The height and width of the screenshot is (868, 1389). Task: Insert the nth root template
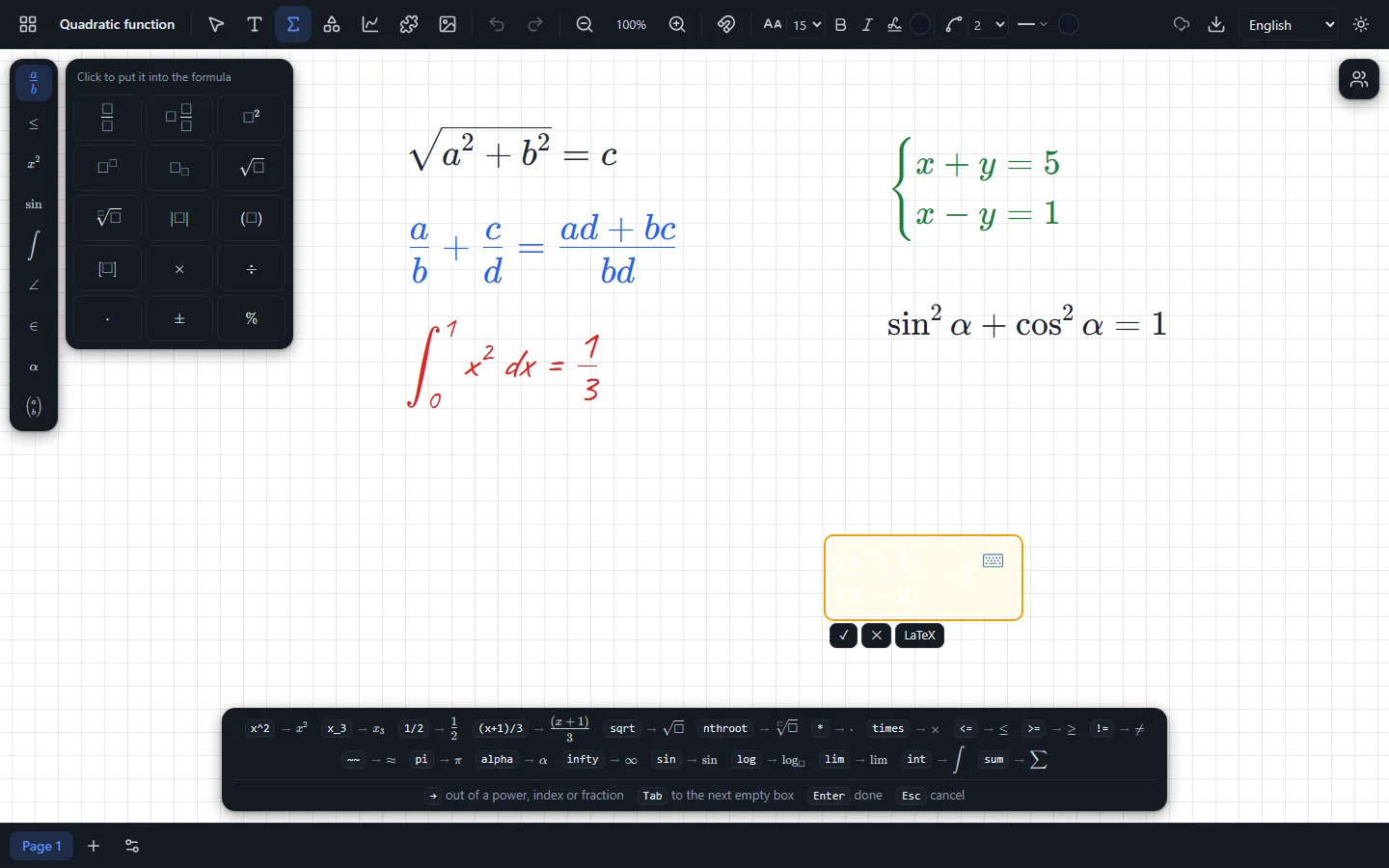[107, 218]
